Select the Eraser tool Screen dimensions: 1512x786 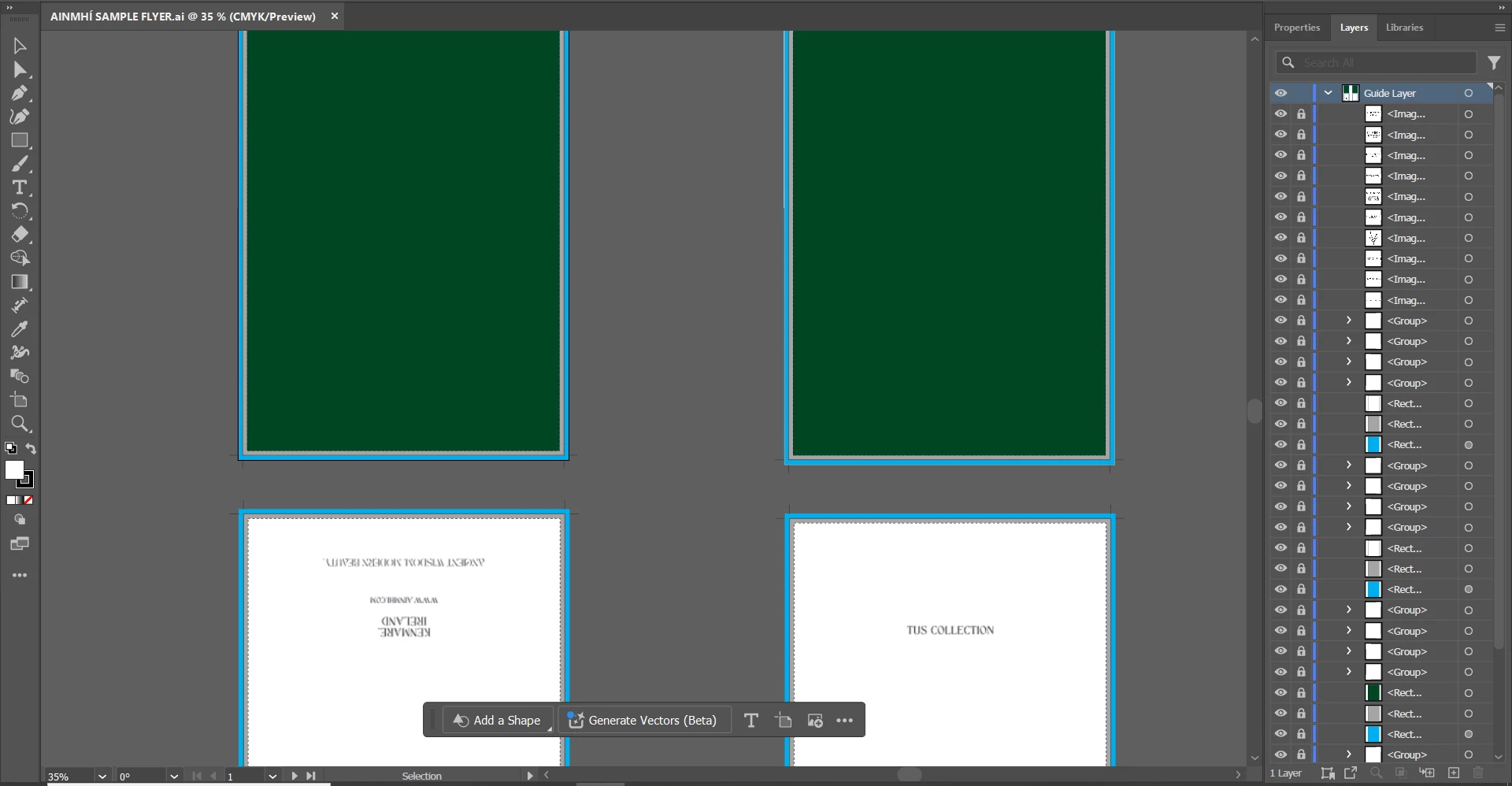point(20,235)
